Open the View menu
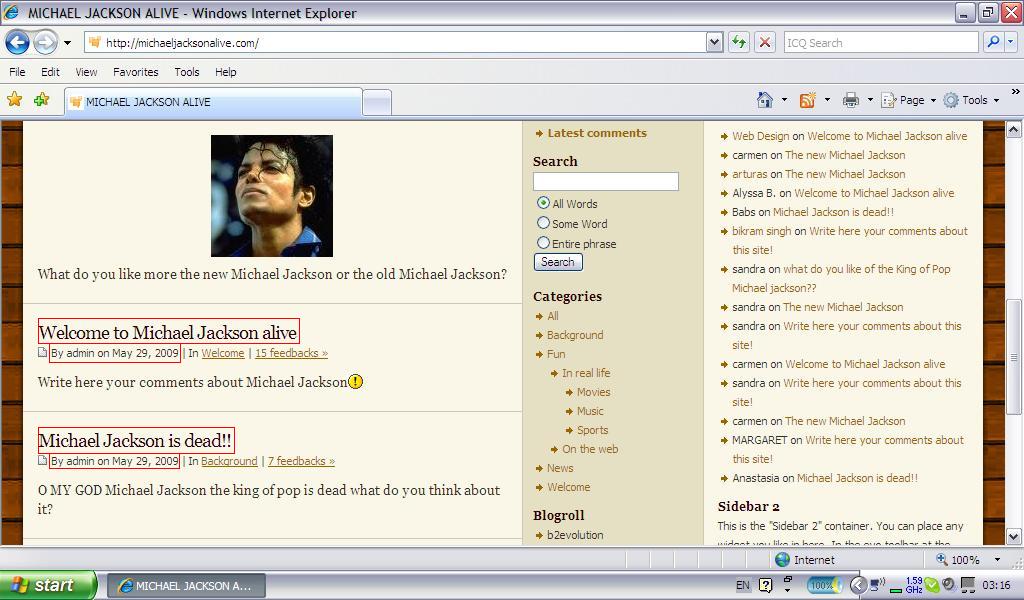 pyautogui.click(x=86, y=72)
